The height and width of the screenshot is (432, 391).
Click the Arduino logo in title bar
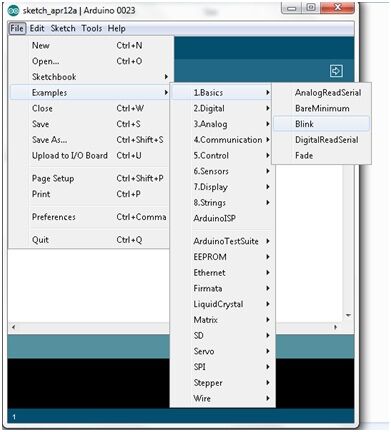(x=13, y=11)
